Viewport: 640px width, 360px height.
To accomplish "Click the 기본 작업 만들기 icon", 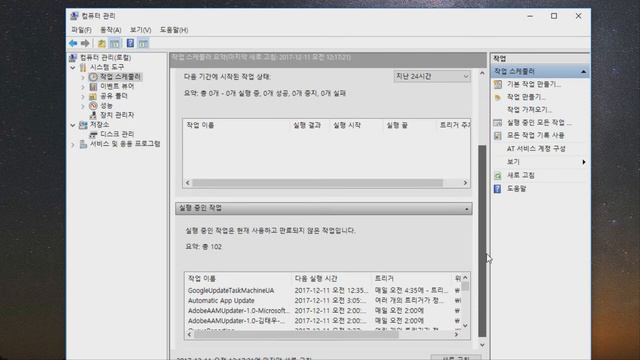I will coord(498,84).
